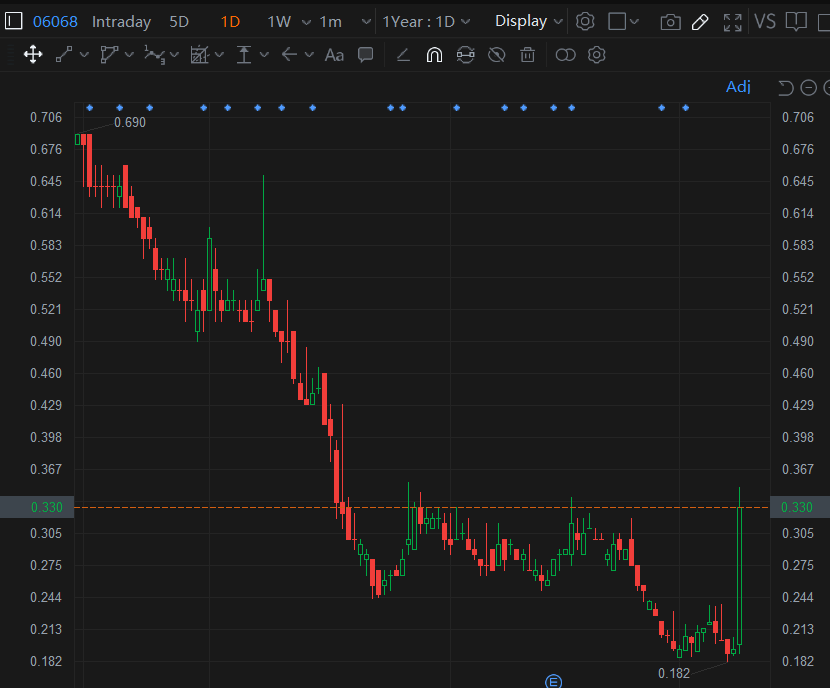Enter fullscreen chart mode
The height and width of the screenshot is (688, 830).
click(x=733, y=22)
